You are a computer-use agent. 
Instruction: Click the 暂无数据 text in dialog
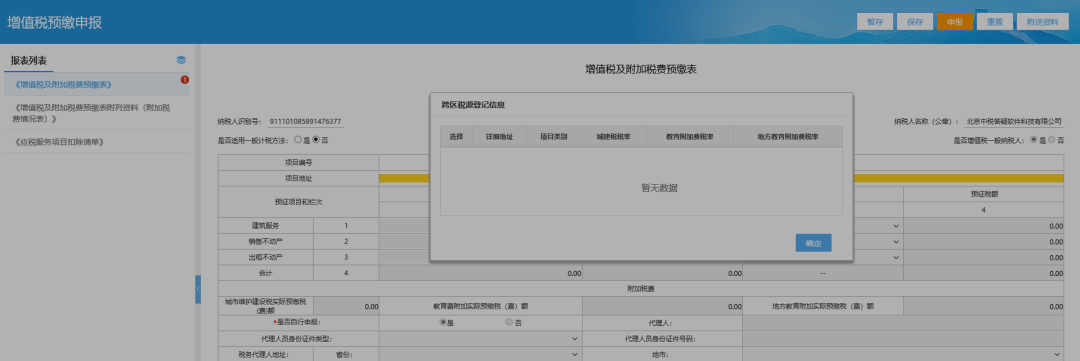click(x=659, y=187)
